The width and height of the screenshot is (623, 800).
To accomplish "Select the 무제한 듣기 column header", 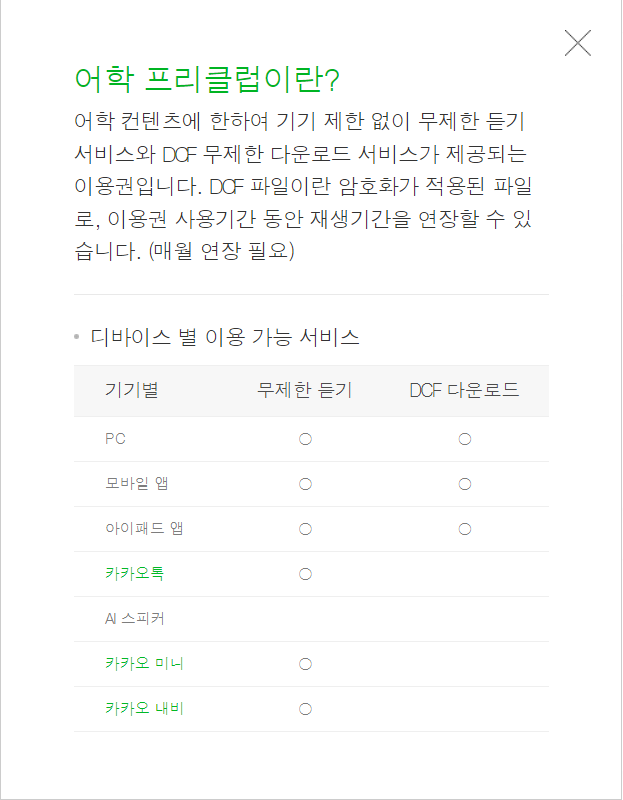I will coord(304,390).
